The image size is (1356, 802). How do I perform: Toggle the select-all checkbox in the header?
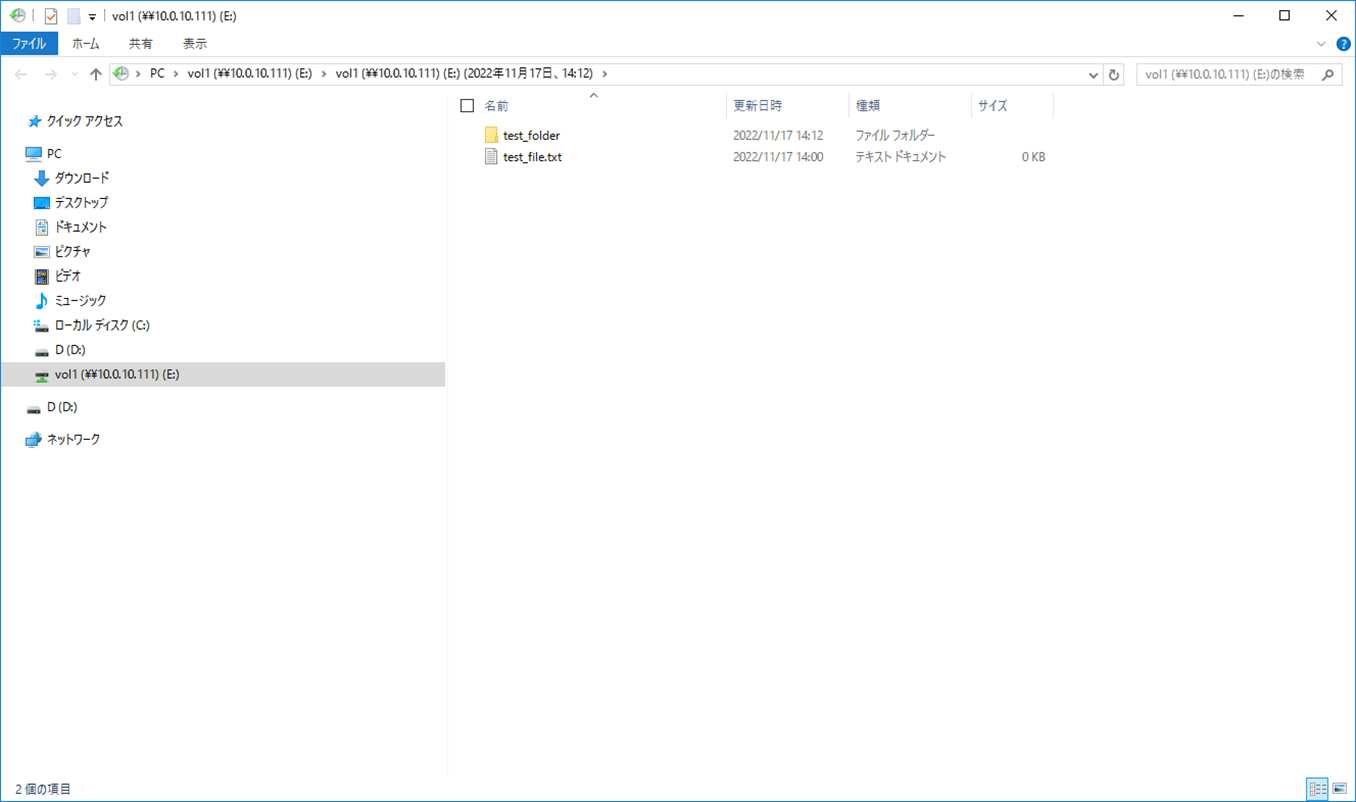click(467, 106)
